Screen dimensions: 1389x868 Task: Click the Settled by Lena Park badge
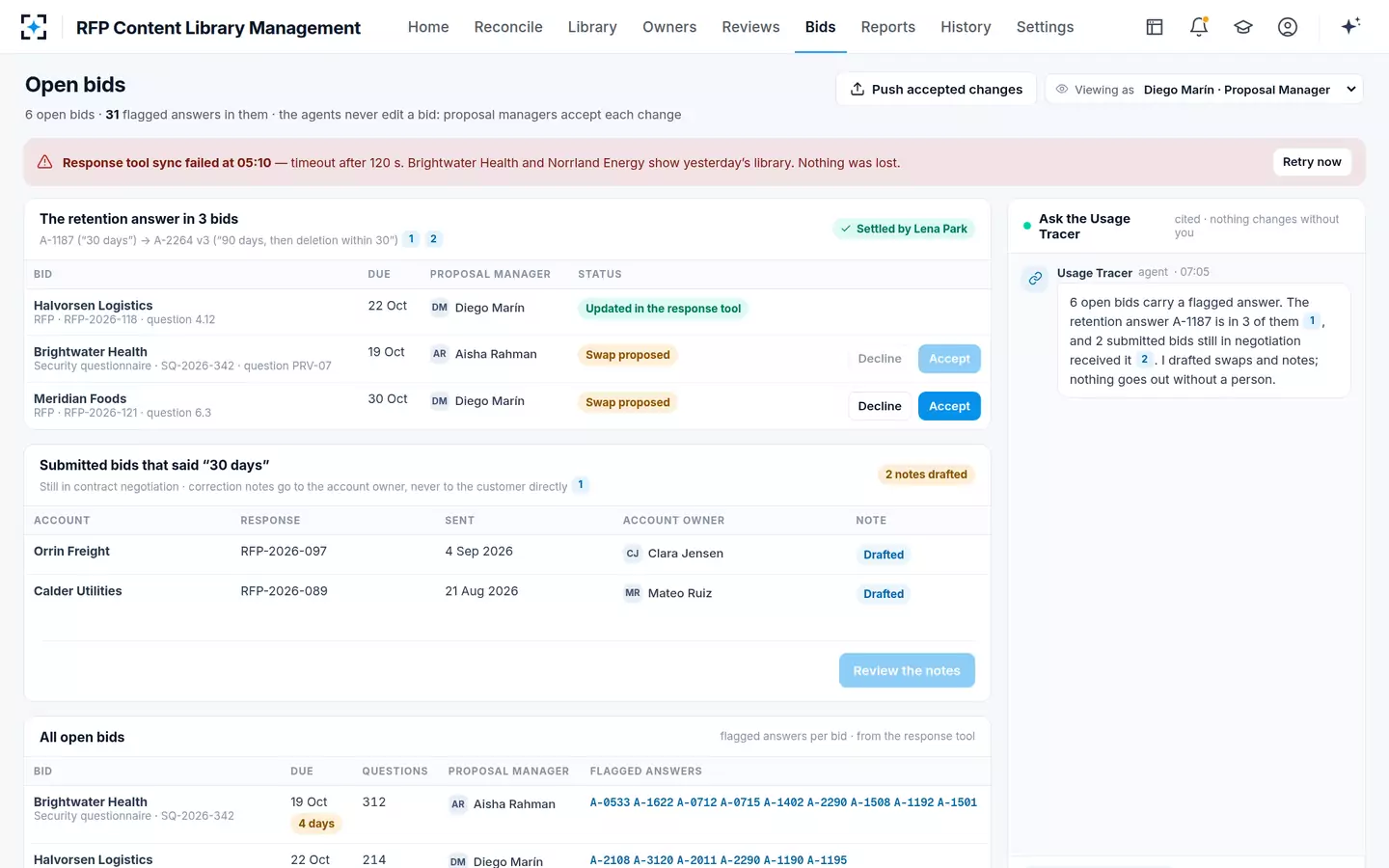click(904, 229)
